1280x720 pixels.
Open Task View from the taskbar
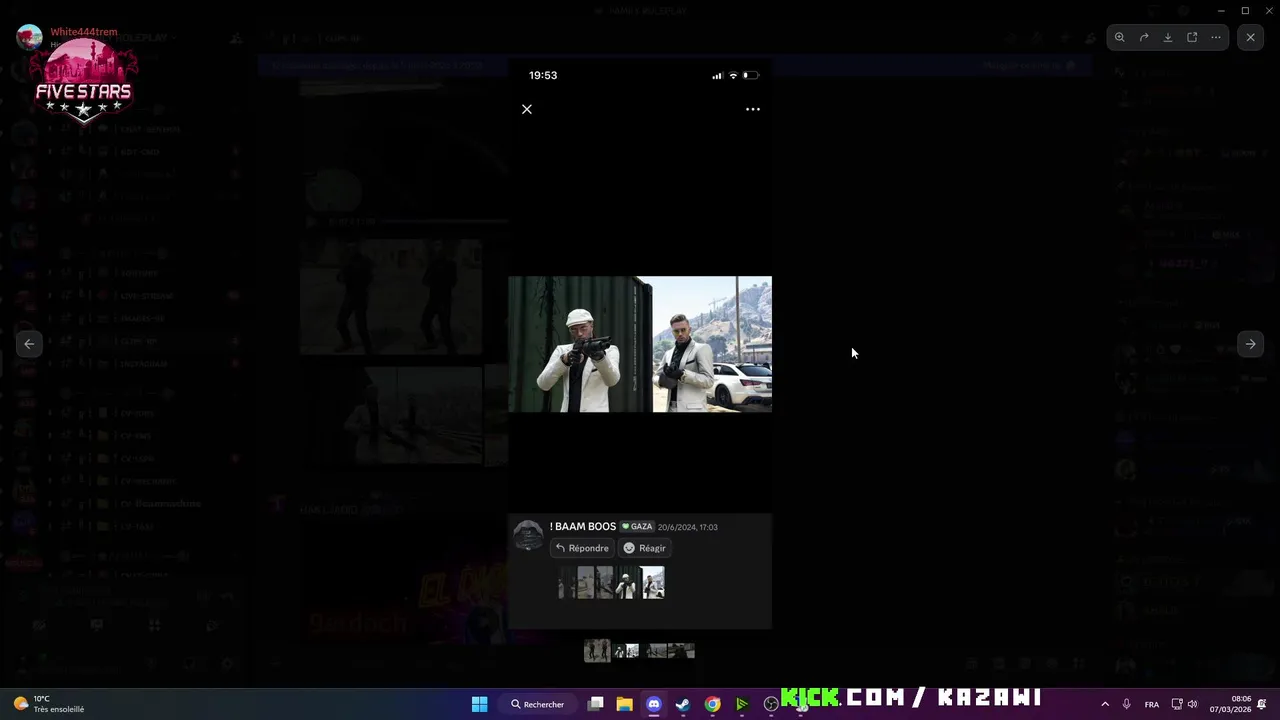(x=596, y=704)
